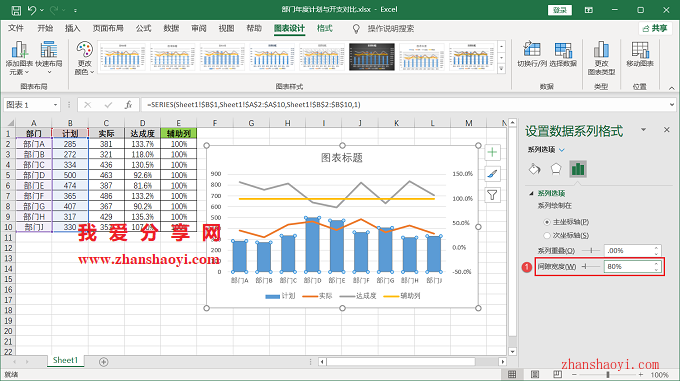Image resolution: width=680 pixels, height=381 pixels.
Task: Open the Undo history dropdown arrow
Action: click(x=42, y=10)
